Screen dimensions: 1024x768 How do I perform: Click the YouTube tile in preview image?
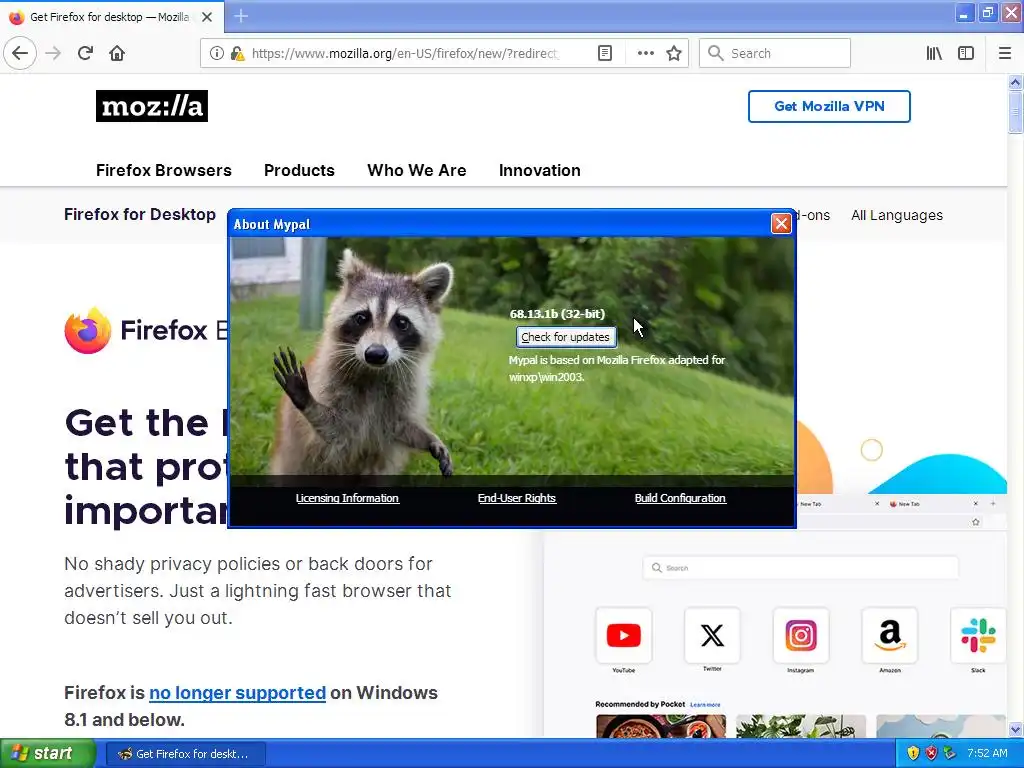coord(624,635)
